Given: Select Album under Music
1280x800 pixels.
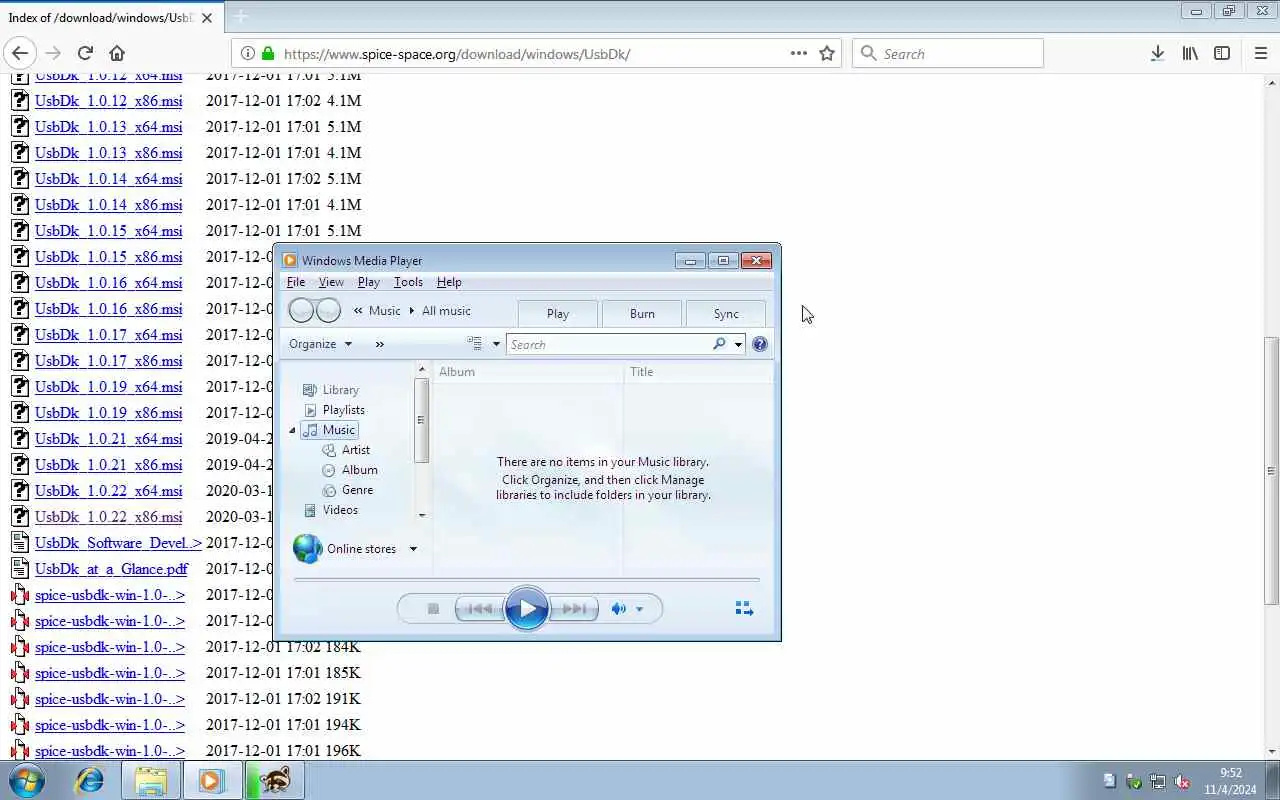Looking at the screenshot, I should coord(359,470).
